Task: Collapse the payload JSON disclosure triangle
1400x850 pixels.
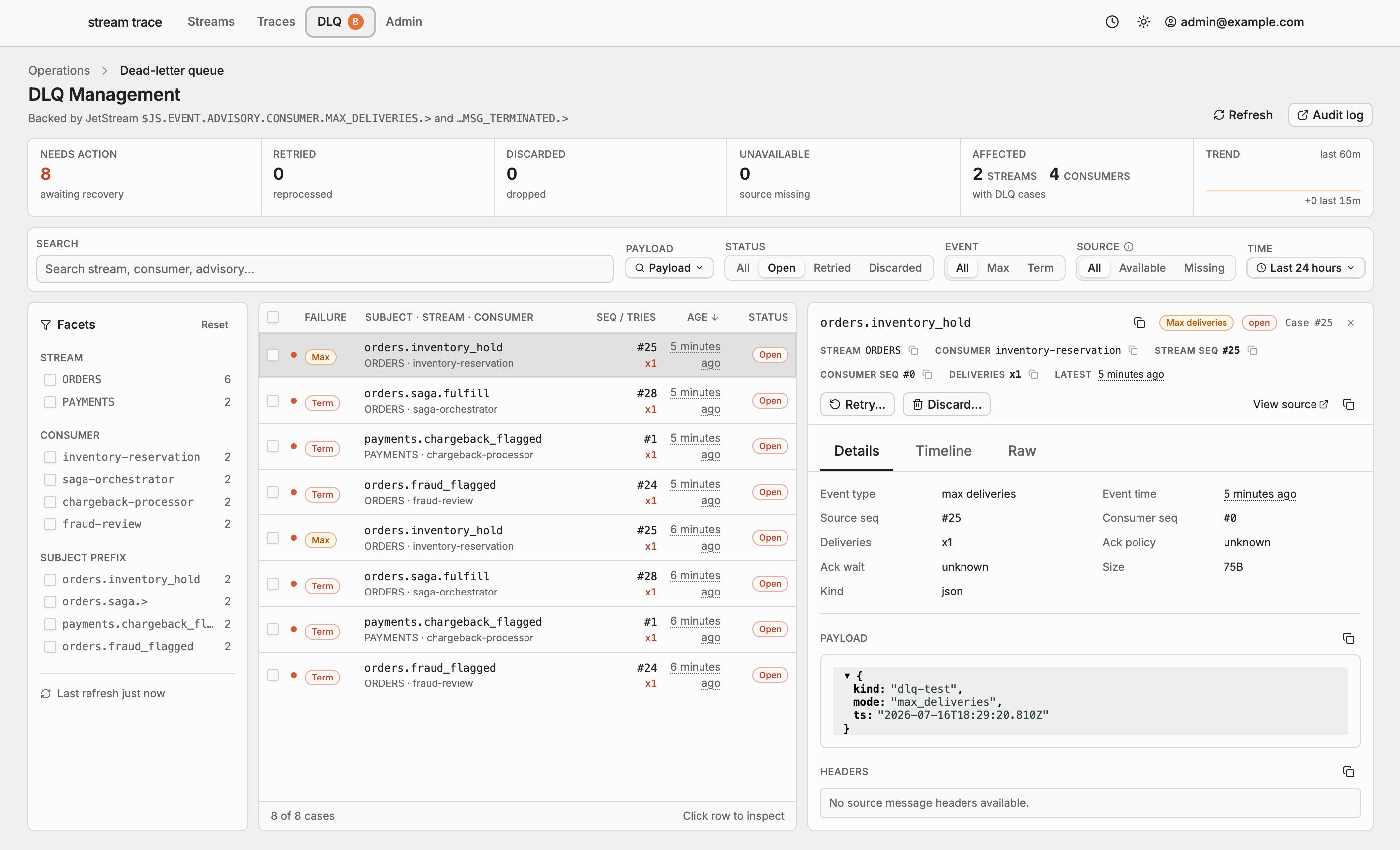Action: point(847,676)
